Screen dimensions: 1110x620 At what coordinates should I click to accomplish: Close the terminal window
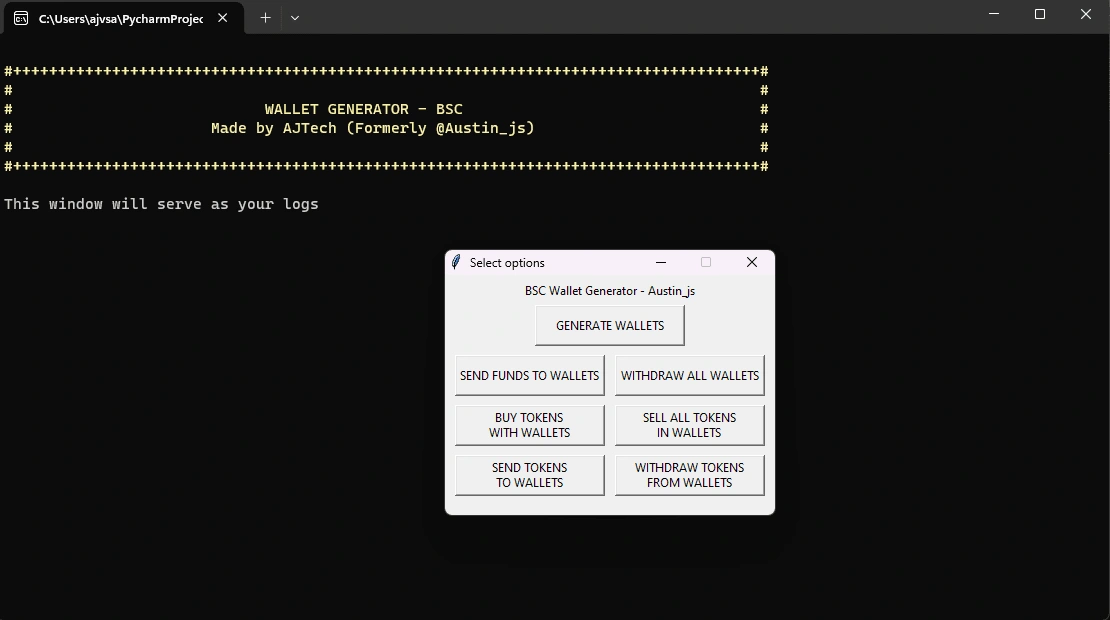click(1086, 15)
